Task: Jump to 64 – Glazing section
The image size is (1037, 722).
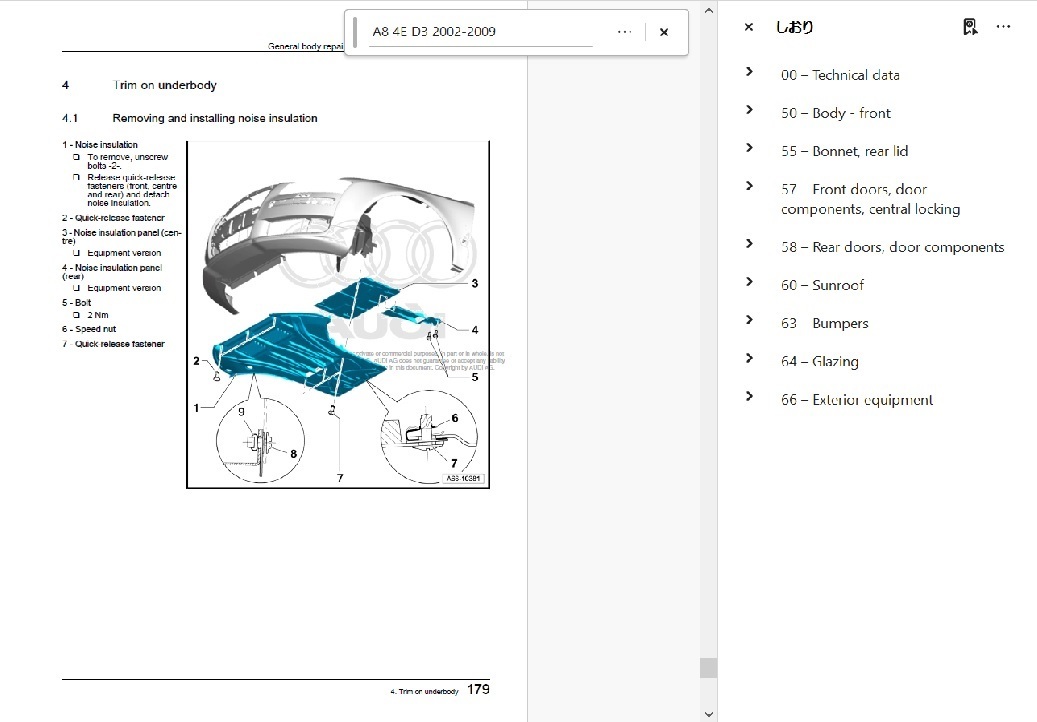Action: tap(819, 362)
